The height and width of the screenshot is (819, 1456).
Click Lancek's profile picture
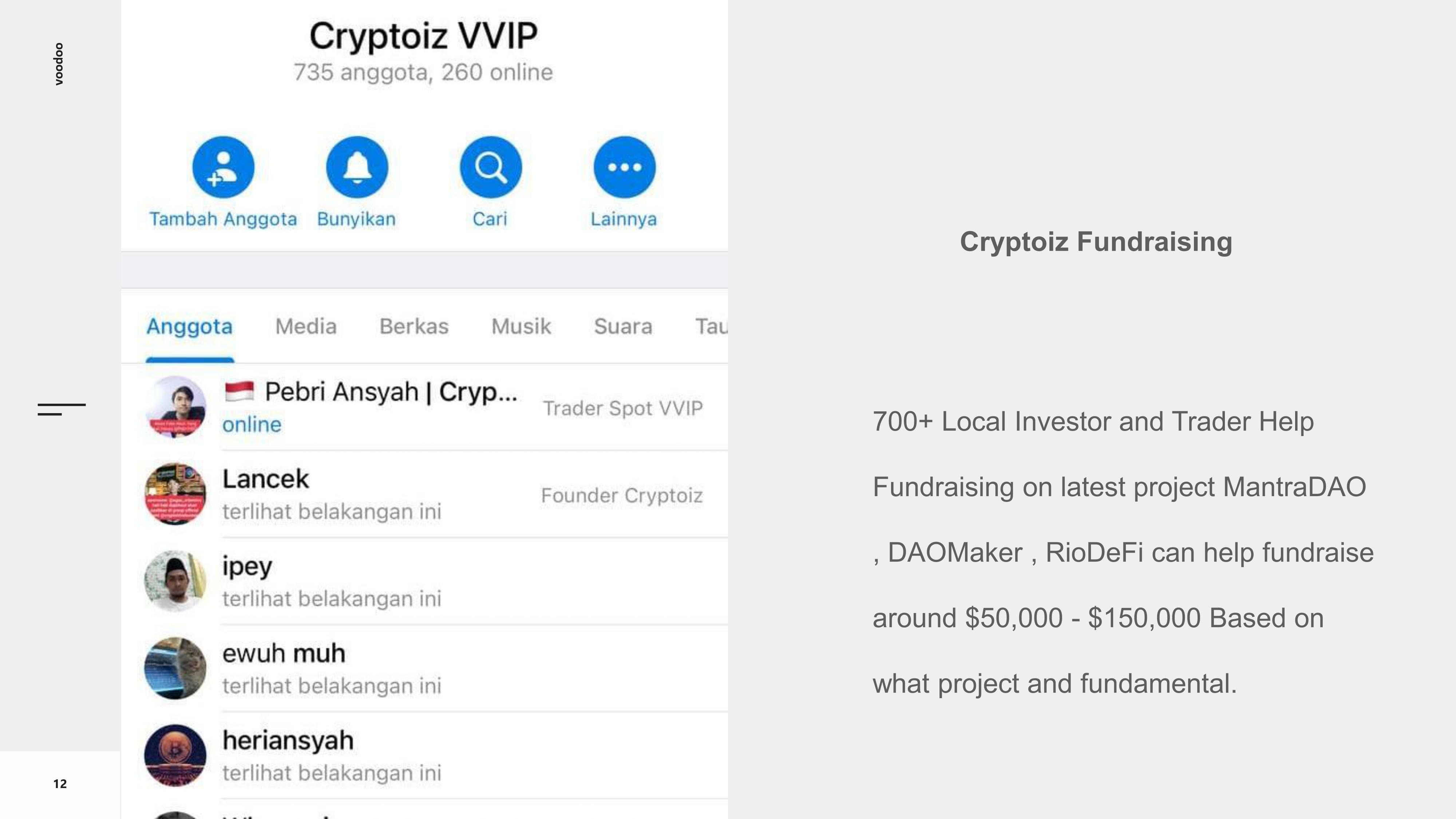point(175,494)
